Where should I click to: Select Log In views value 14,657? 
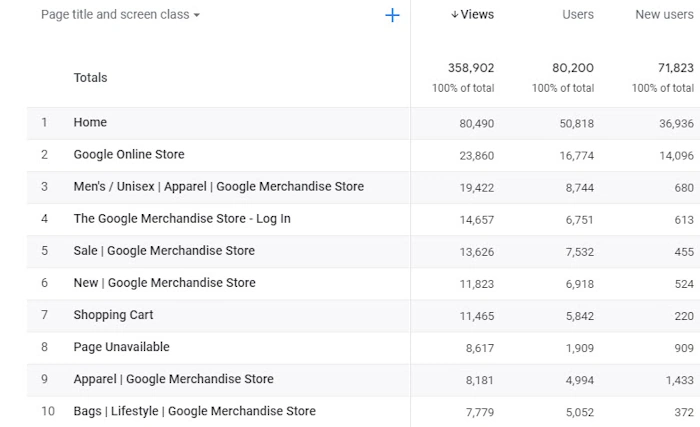click(x=477, y=220)
